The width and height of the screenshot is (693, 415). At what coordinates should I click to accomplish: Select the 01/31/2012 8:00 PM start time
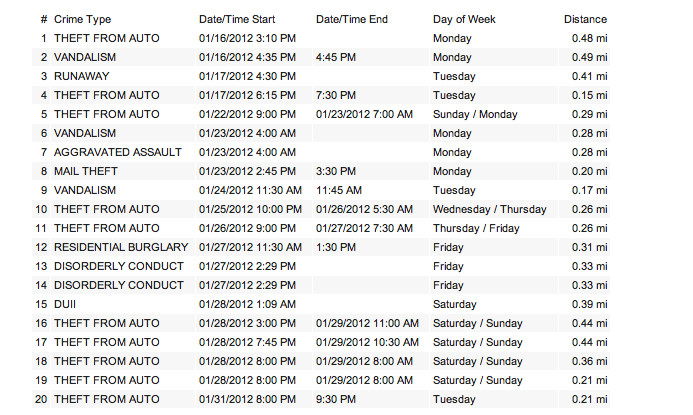point(246,399)
